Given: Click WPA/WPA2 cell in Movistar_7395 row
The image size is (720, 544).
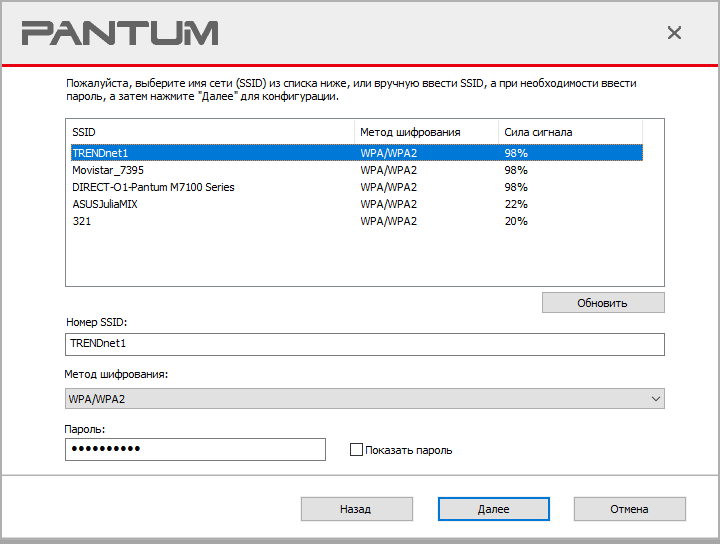Looking at the screenshot, I should click(x=388, y=170).
